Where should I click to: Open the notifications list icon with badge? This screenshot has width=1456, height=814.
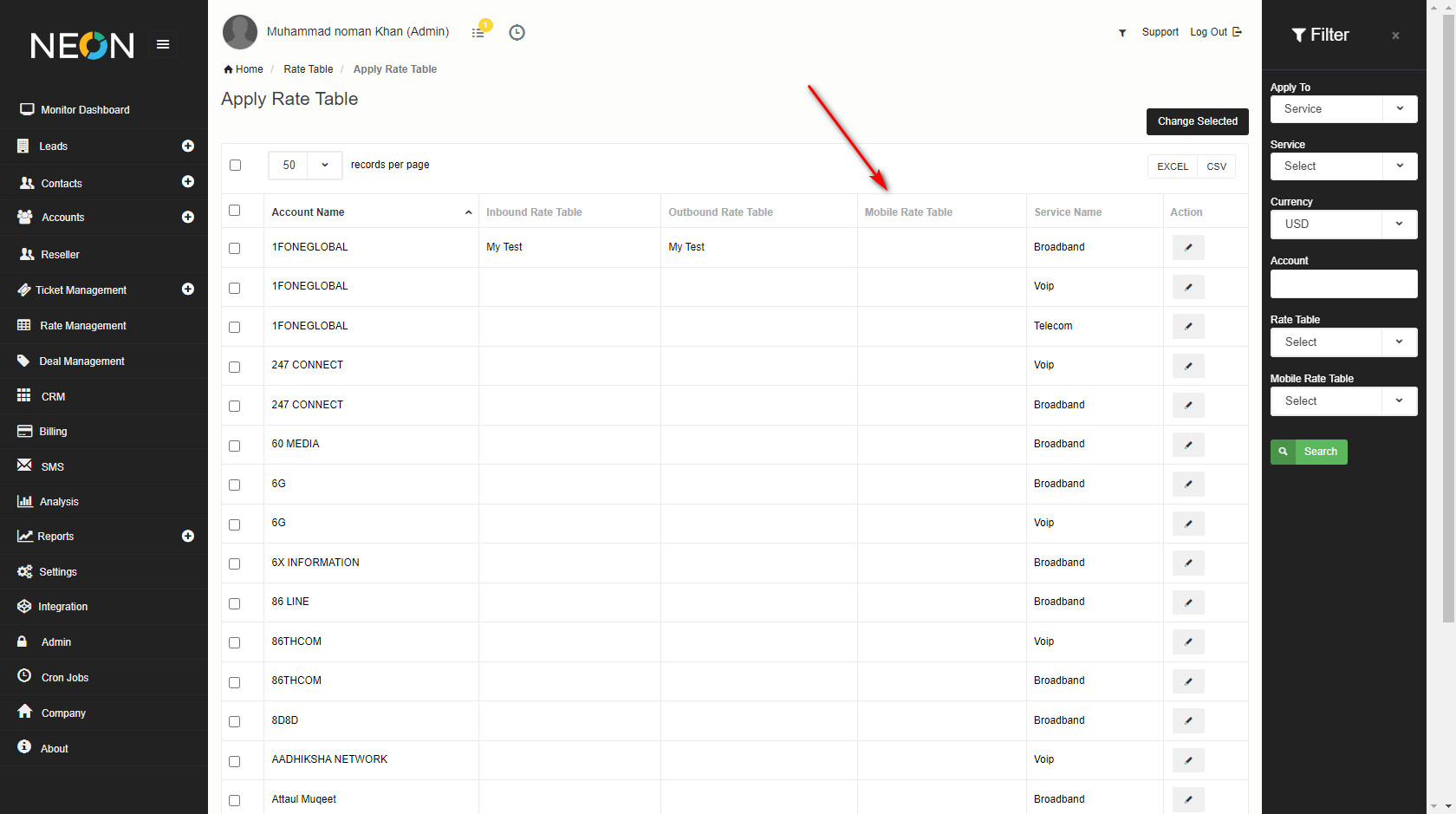[478, 32]
